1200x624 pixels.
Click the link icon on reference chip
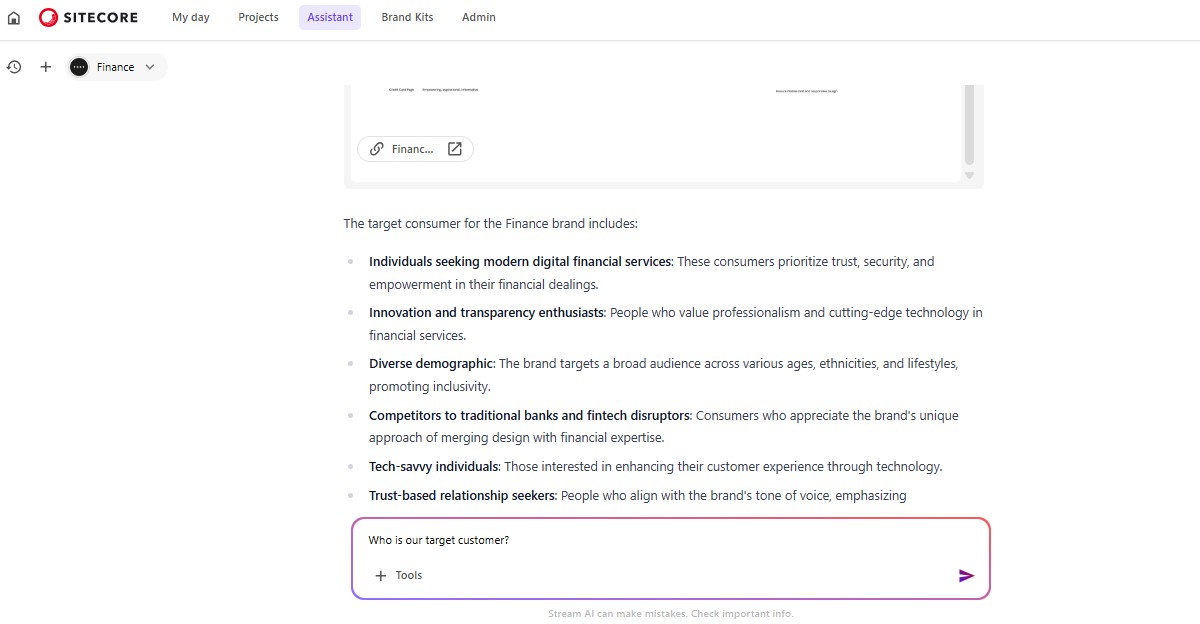pos(376,149)
